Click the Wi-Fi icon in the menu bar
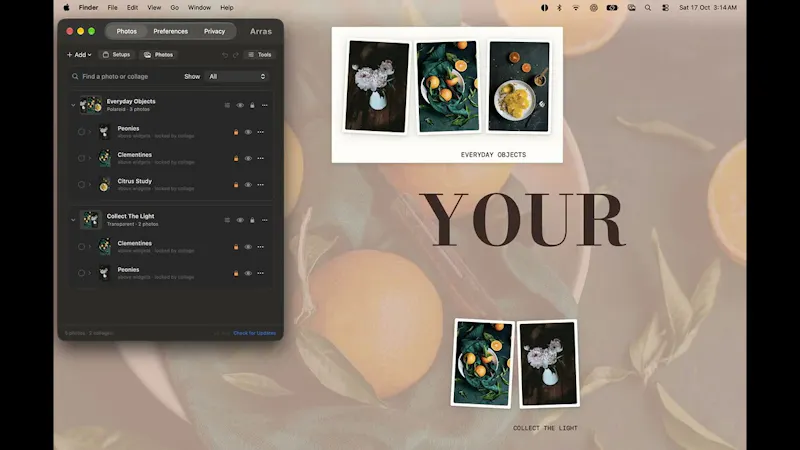 576,8
